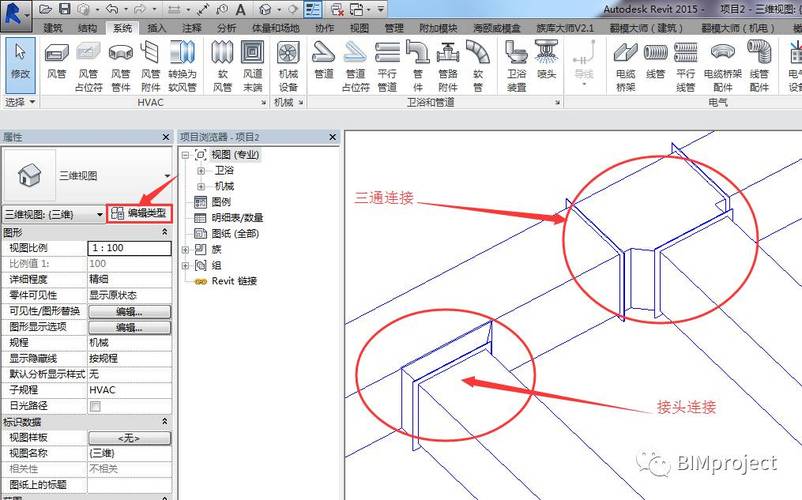Select 图纸 (全部) in project browser
The image size is (802, 500).
(x=235, y=234)
